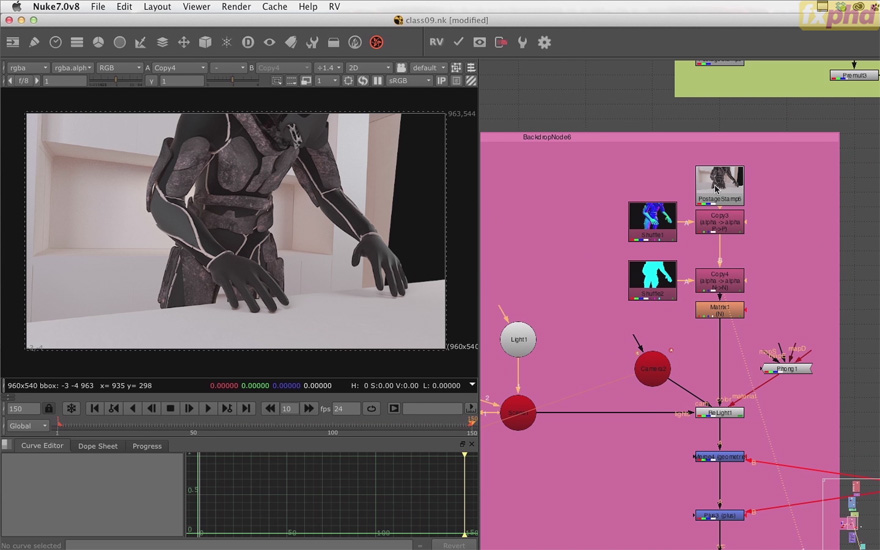Viewport: 880px width, 550px height.
Task: Toggle the viewer clipping warning stripes
Action: coord(471,81)
